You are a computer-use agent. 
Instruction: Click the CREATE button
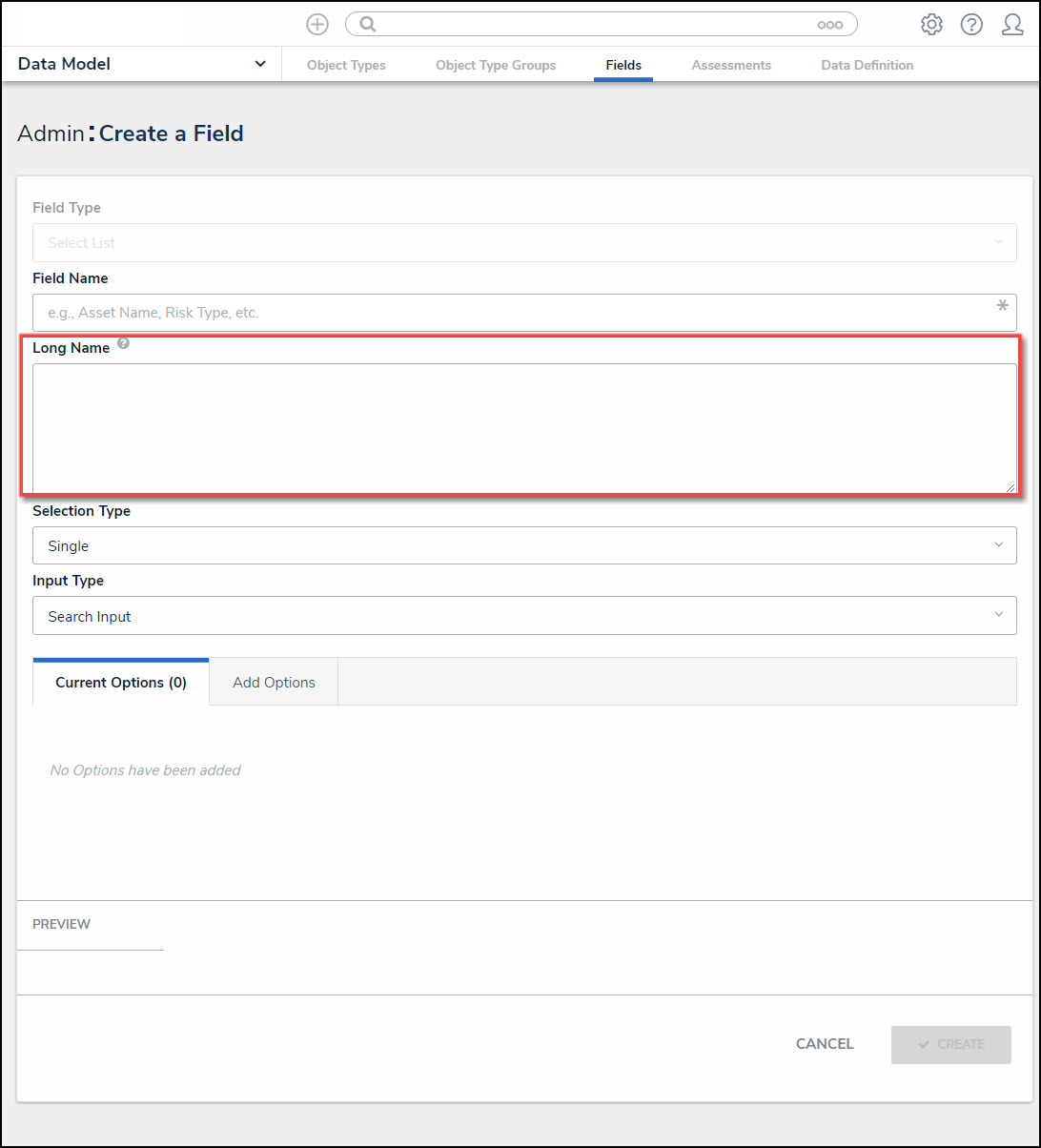point(951,1044)
